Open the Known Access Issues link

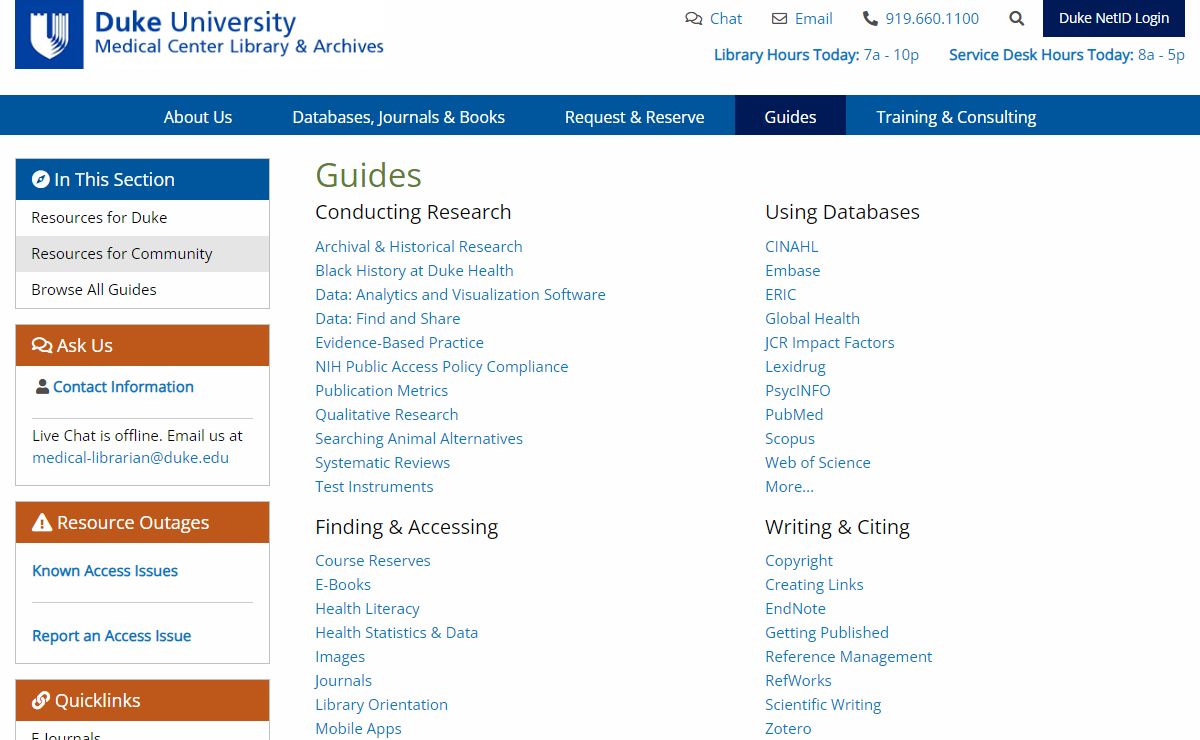point(105,571)
